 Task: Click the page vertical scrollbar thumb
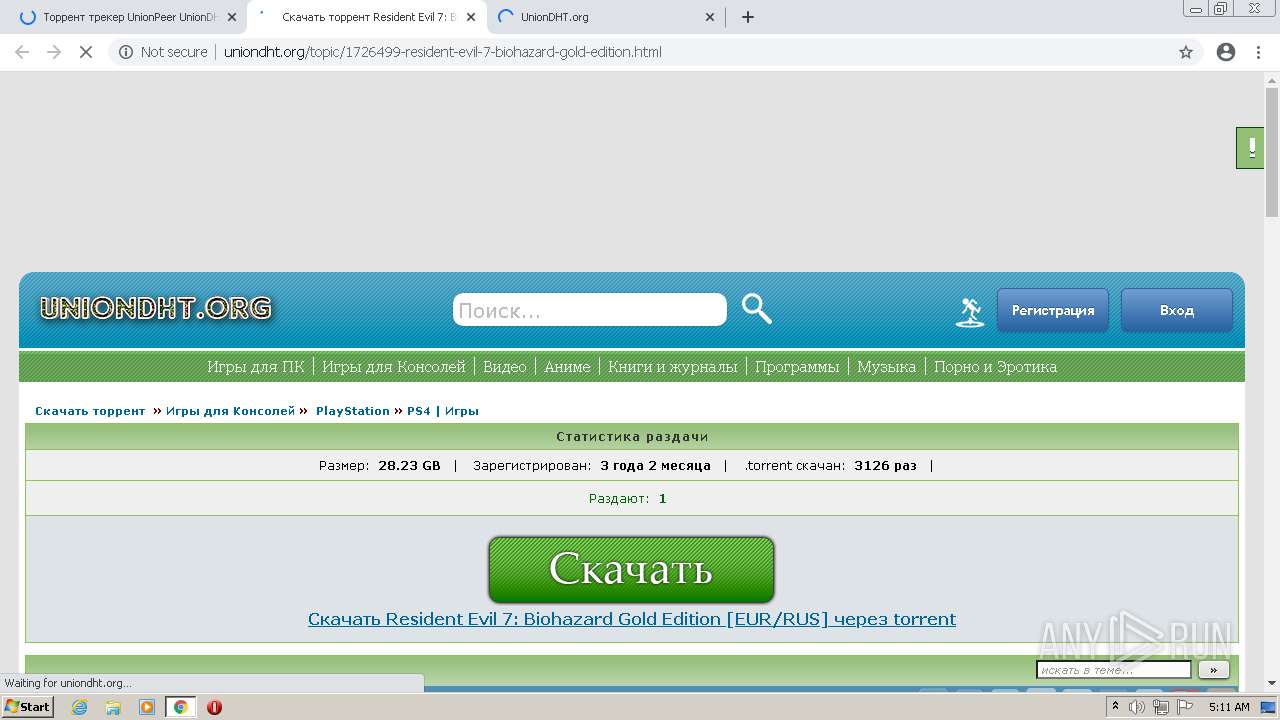click(1272, 152)
